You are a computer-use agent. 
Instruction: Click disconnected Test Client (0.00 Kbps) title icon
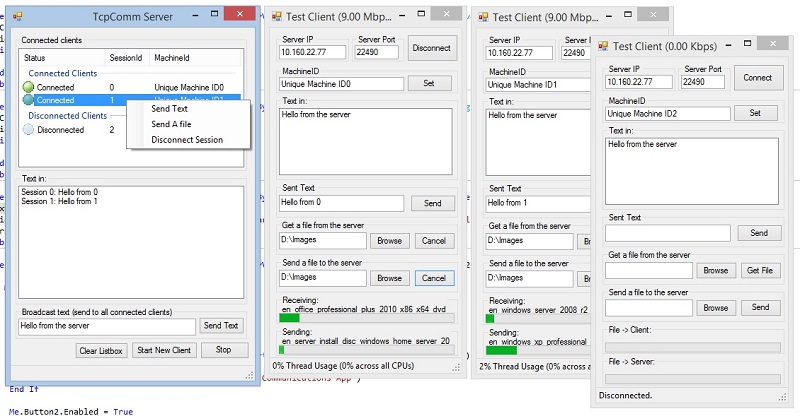click(x=603, y=46)
